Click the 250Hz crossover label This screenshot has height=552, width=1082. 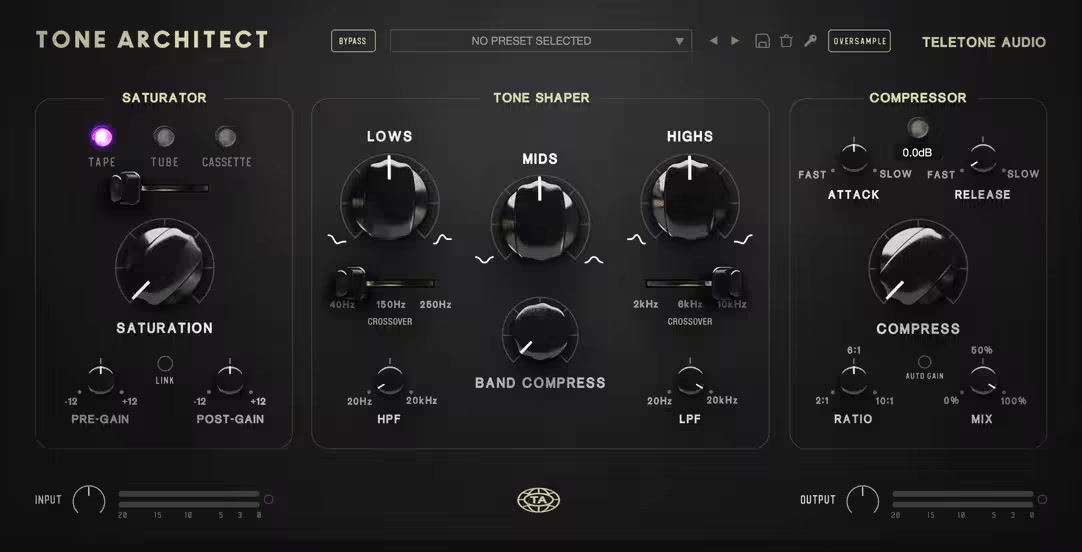[x=435, y=304]
